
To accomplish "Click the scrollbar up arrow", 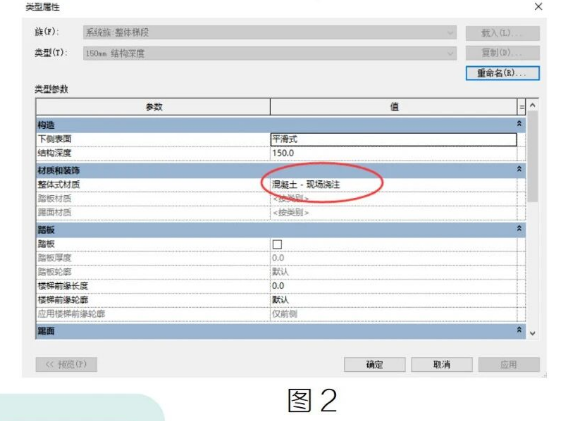I will pyautogui.click(x=533, y=105).
